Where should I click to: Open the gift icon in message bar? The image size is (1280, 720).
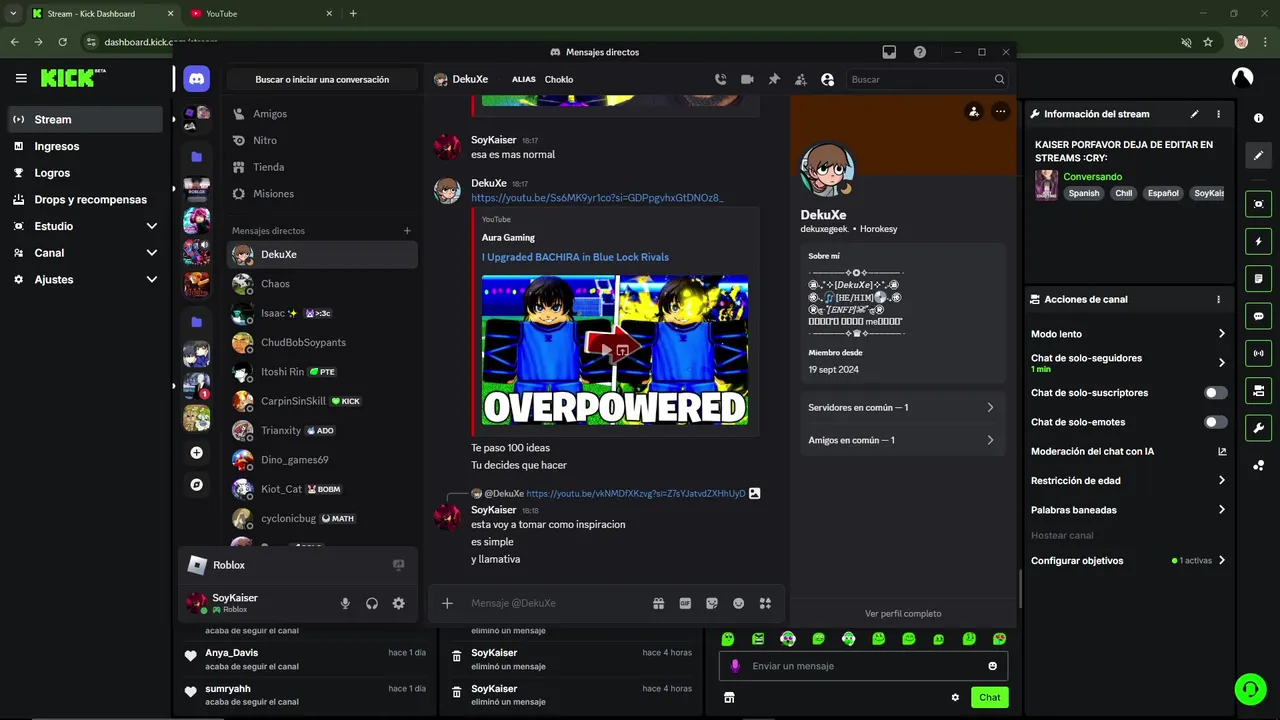[658, 603]
